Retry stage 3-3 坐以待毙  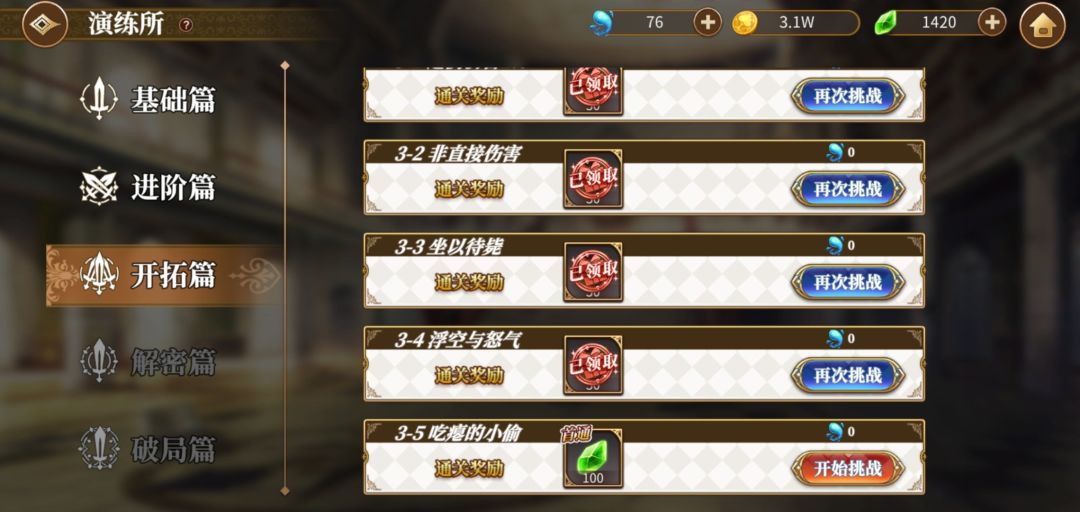[x=848, y=282]
